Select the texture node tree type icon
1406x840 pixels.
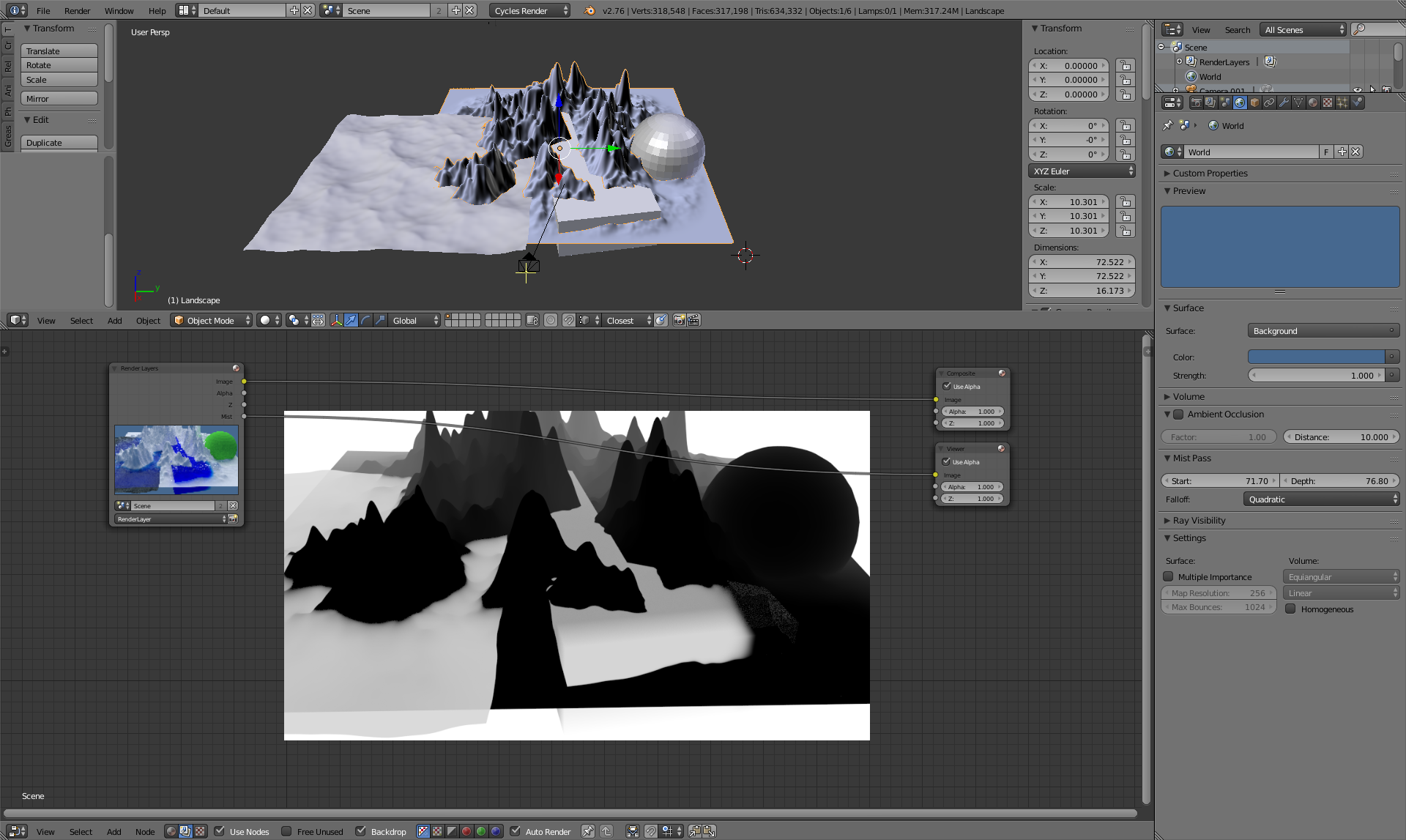tap(200, 831)
